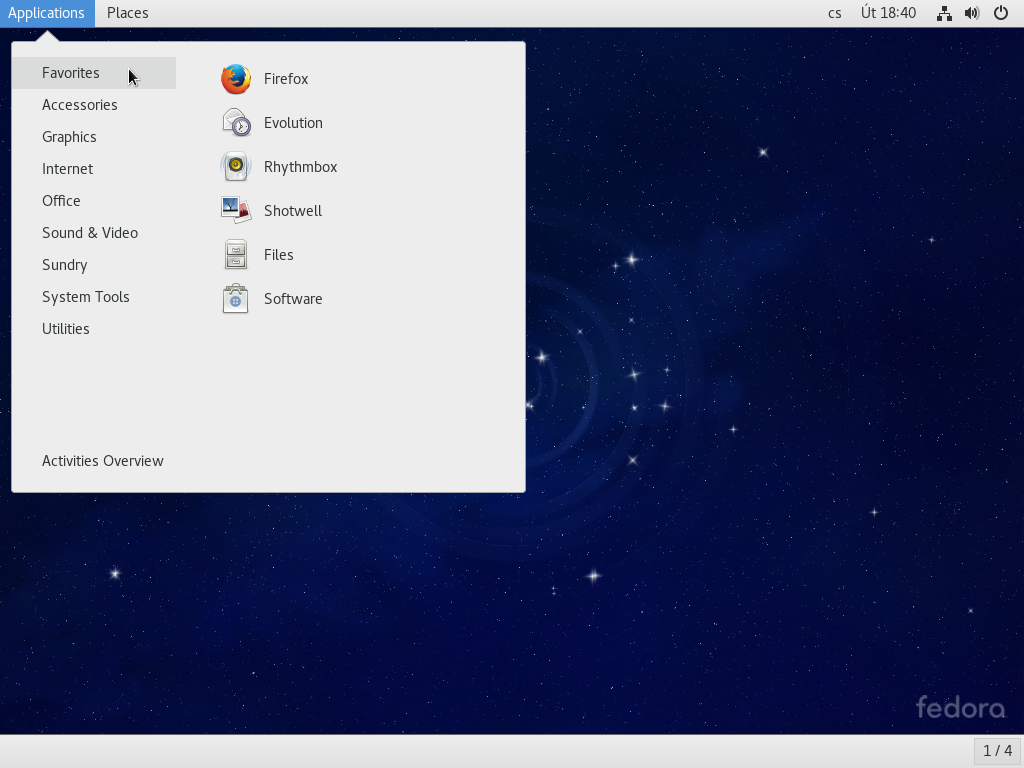
Task: Click the Rhythmbox speaker icon
Action: coord(236,167)
